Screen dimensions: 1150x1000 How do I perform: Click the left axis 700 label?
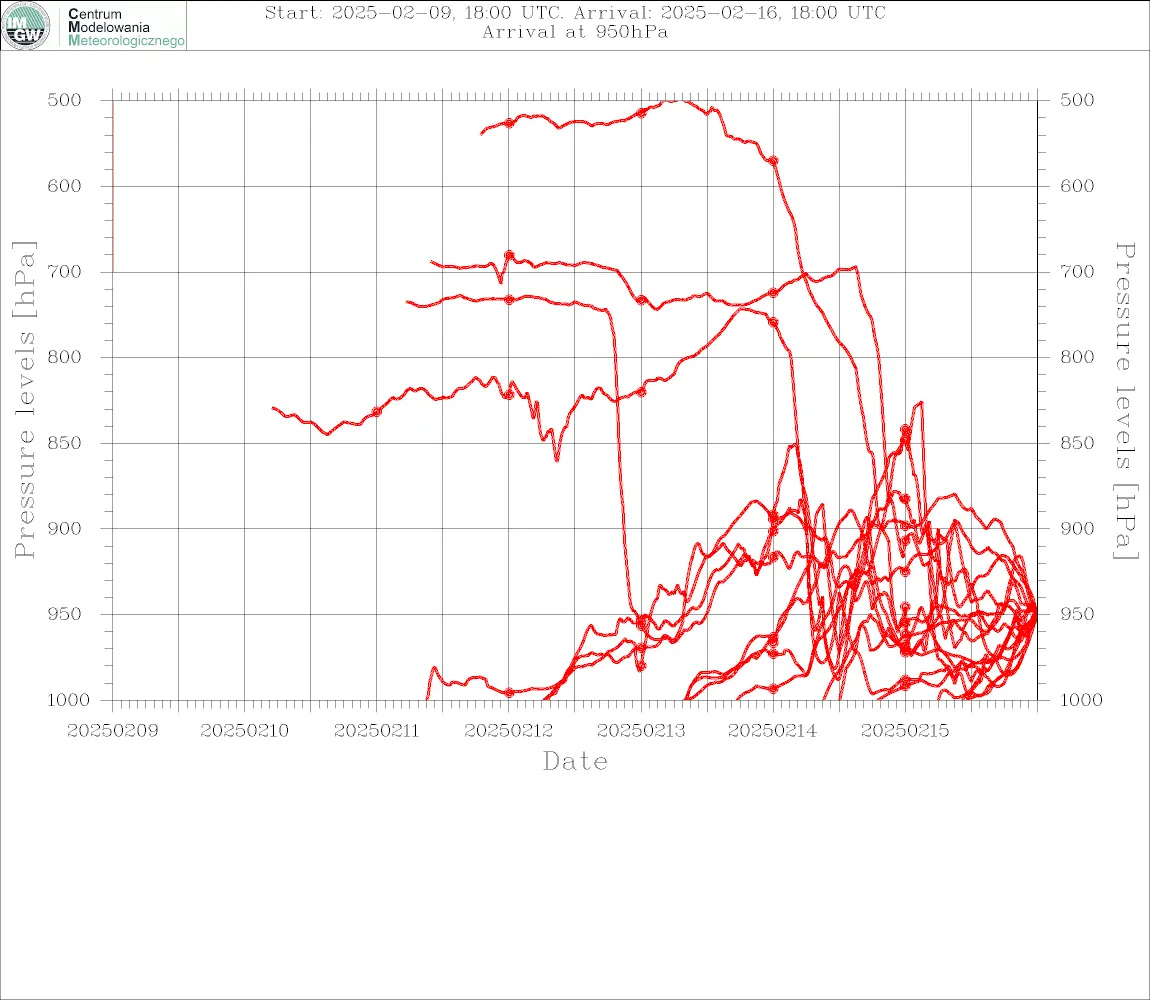click(65, 271)
